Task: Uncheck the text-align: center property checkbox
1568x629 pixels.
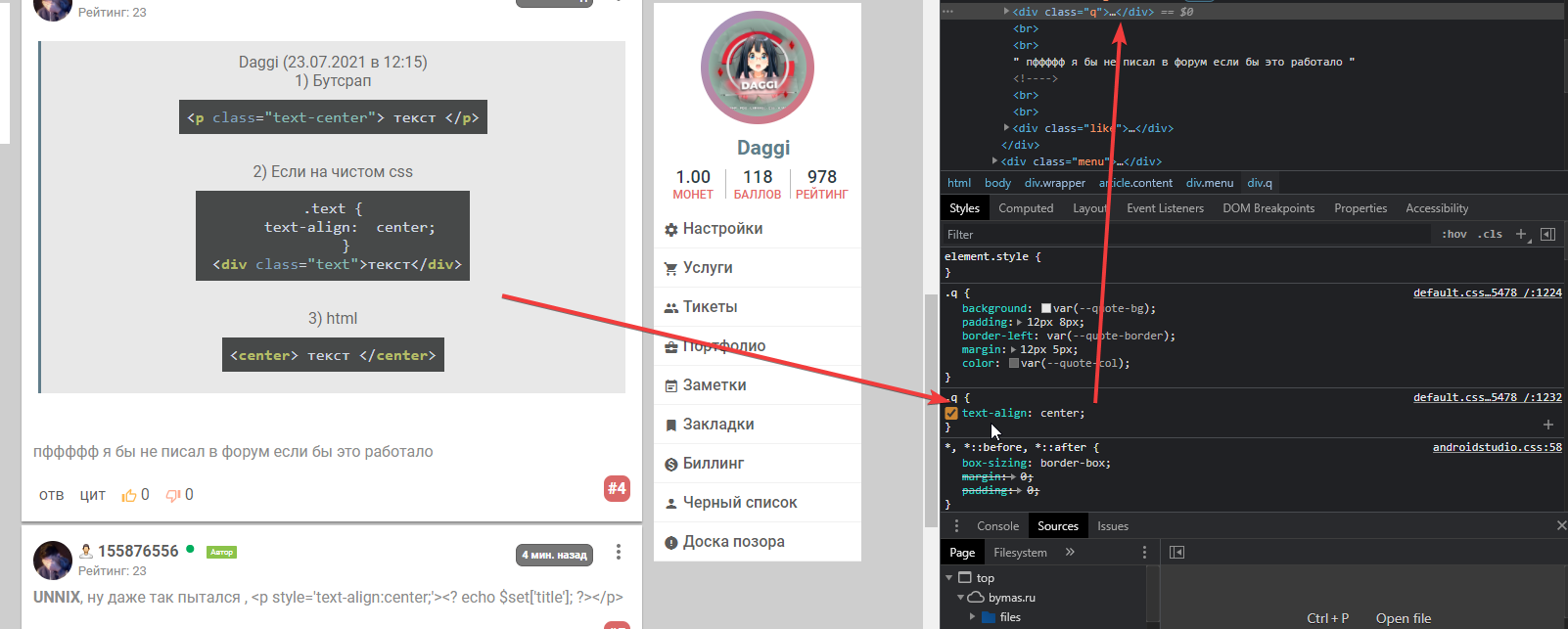Action: (x=951, y=414)
